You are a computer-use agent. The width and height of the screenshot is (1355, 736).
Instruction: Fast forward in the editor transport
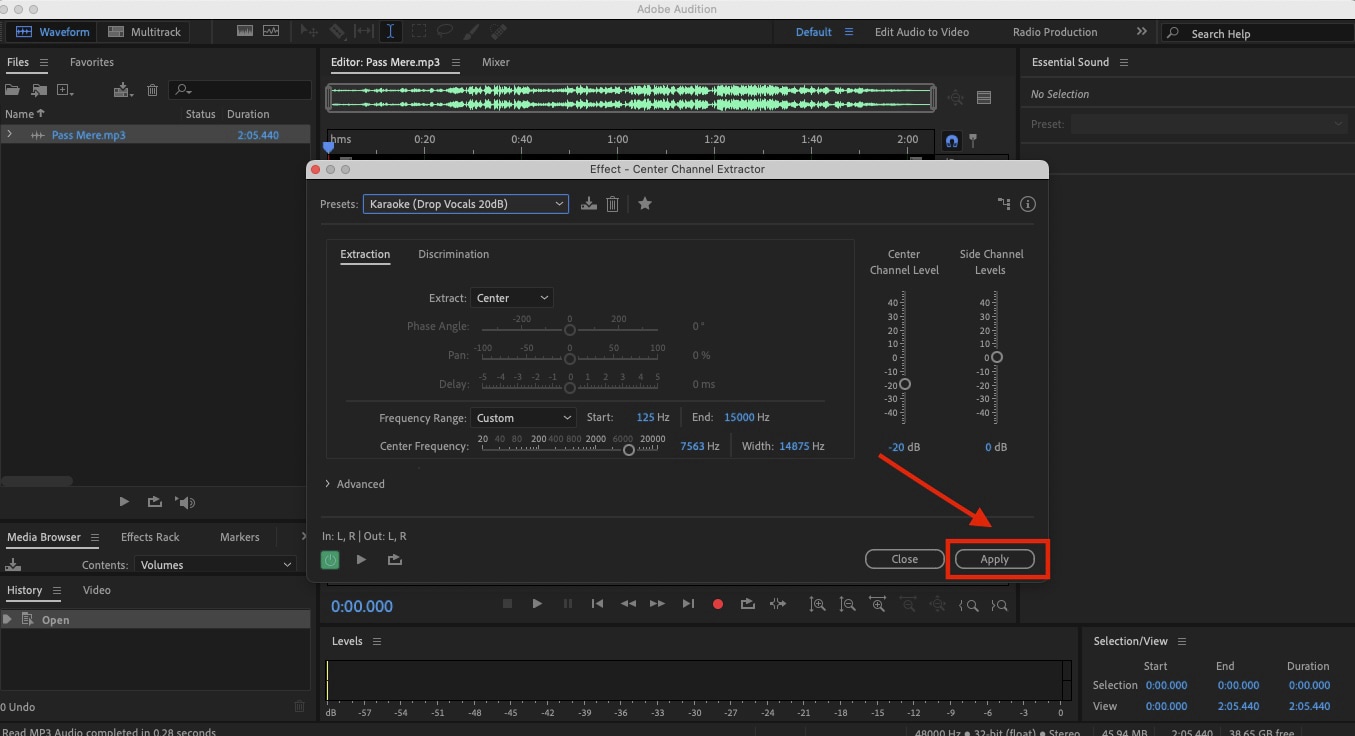pyautogui.click(x=657, y=604)
